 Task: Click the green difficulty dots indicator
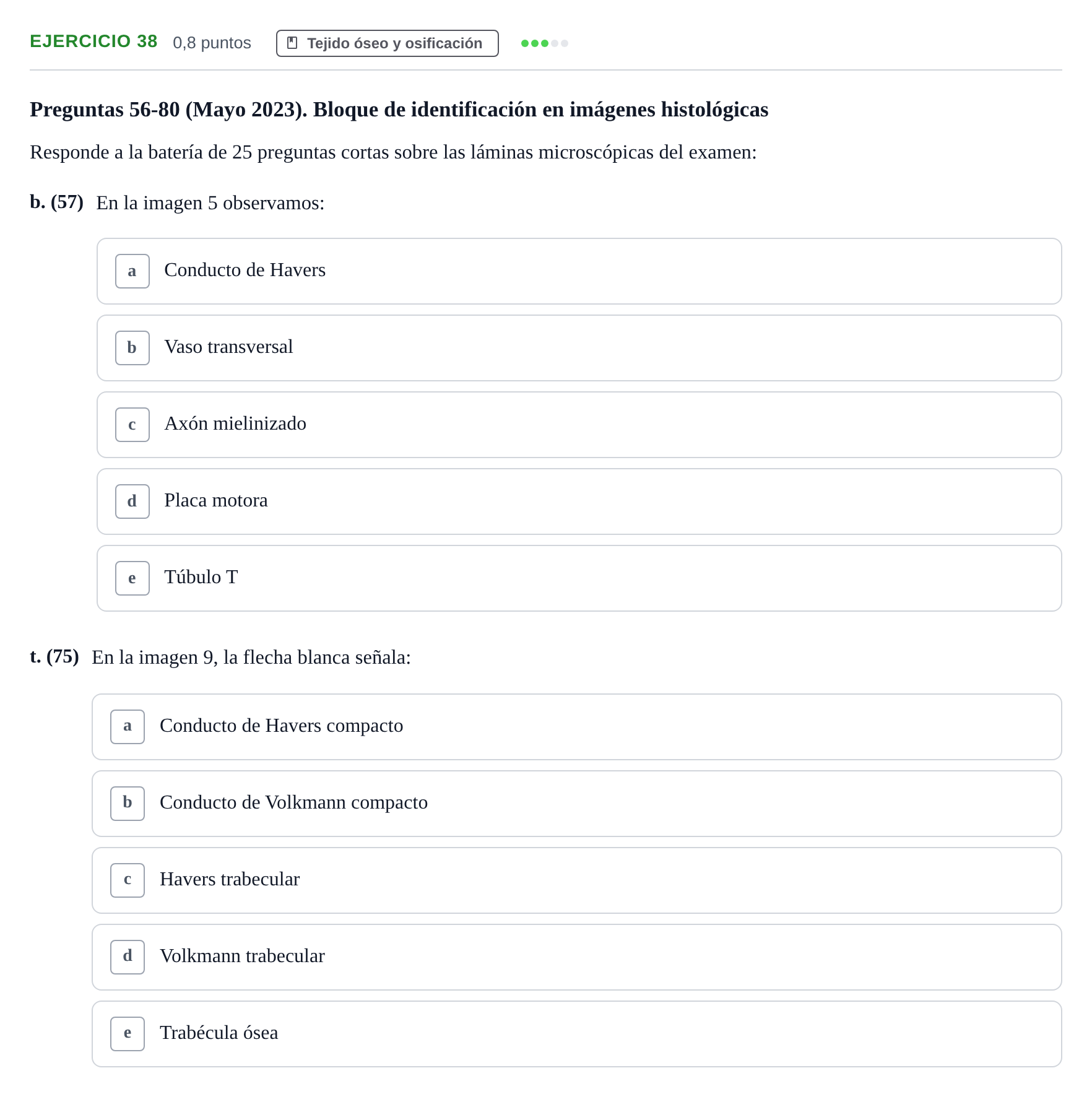pyautogui.click(x=544, y=43)
